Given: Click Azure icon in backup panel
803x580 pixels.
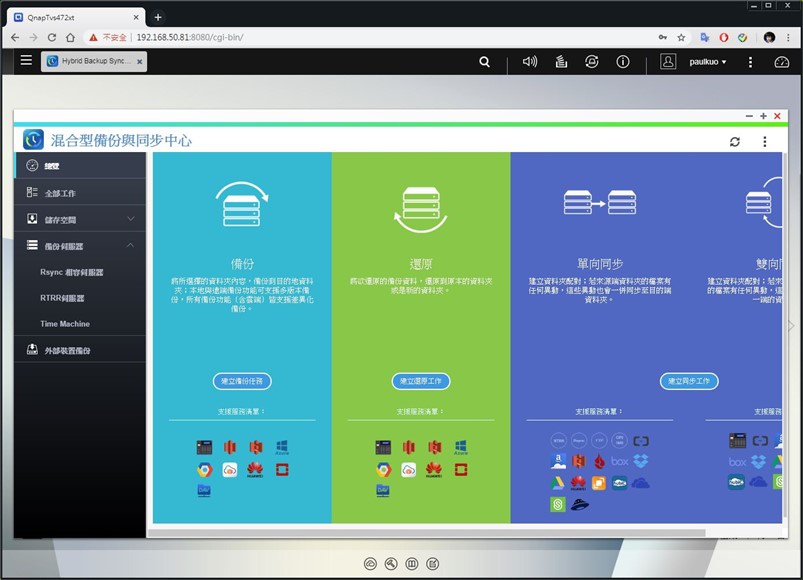Looking at the screenshot, I should (282, 447).
